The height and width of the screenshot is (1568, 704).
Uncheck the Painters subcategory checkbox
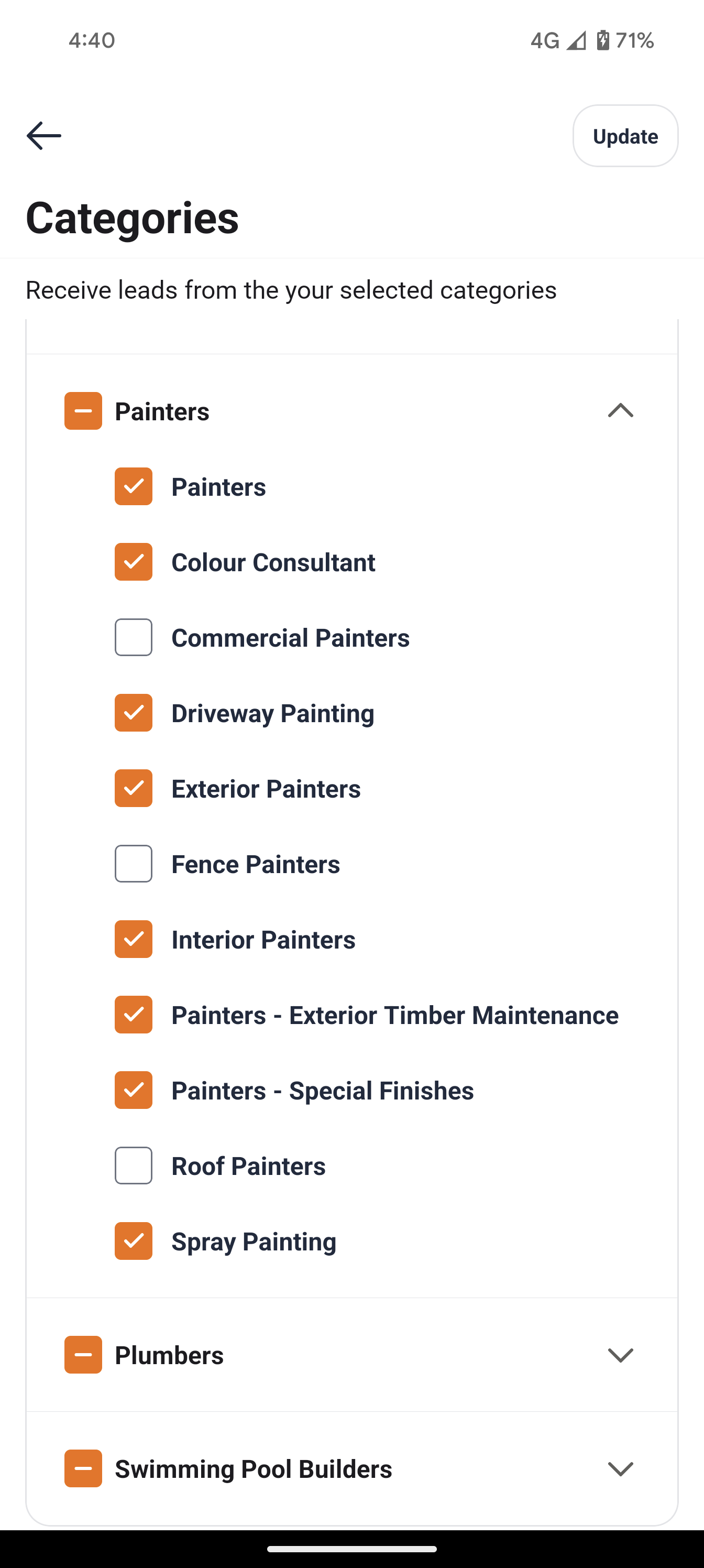(134, 486)
